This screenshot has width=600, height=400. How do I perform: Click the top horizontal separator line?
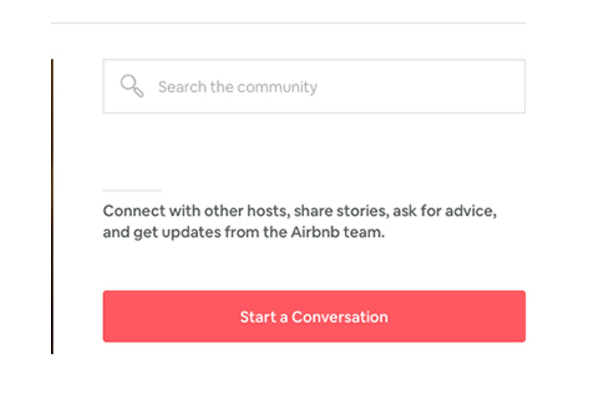coord(288,23)
